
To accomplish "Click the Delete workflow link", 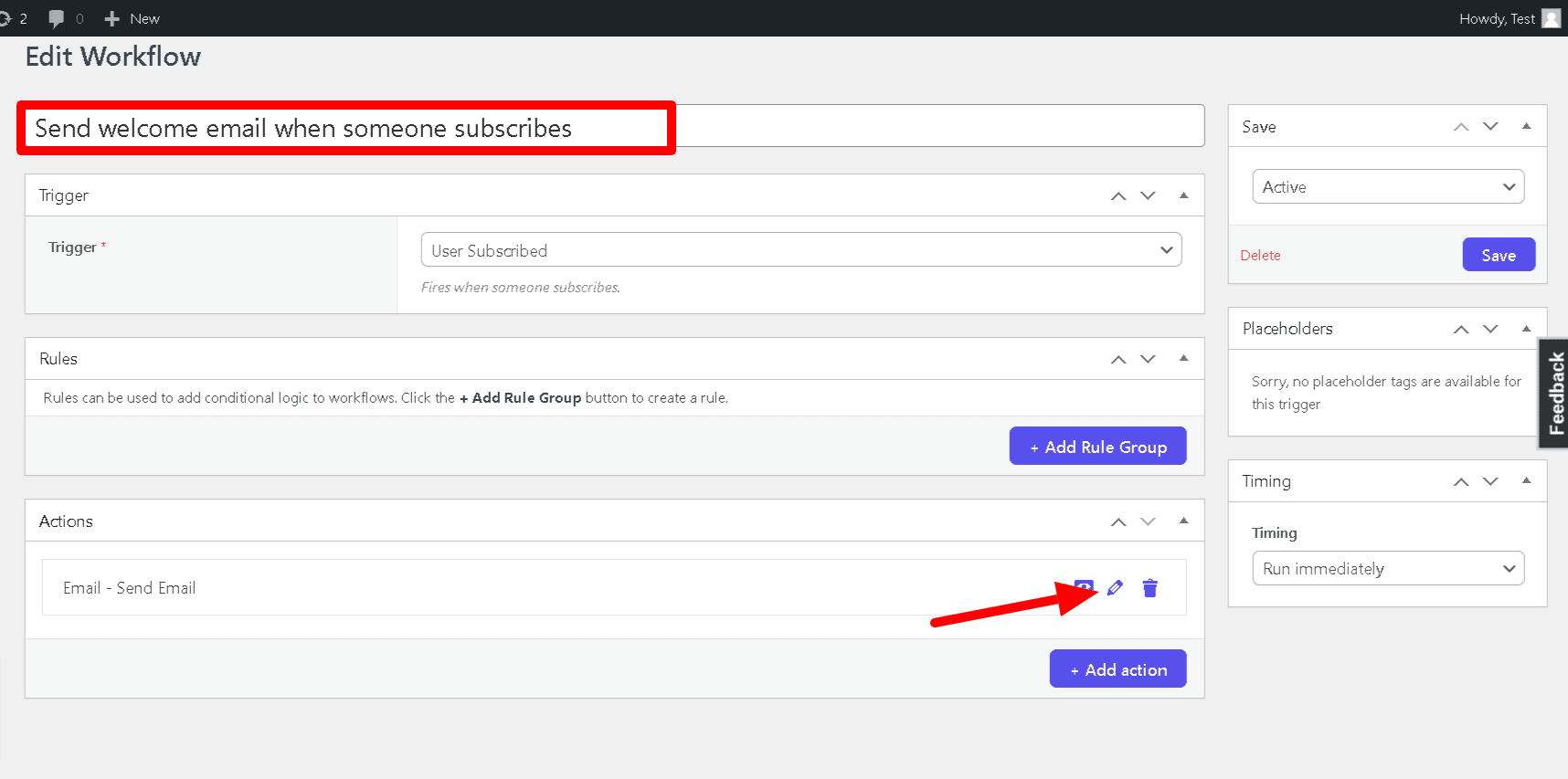I will (1260, 256).
